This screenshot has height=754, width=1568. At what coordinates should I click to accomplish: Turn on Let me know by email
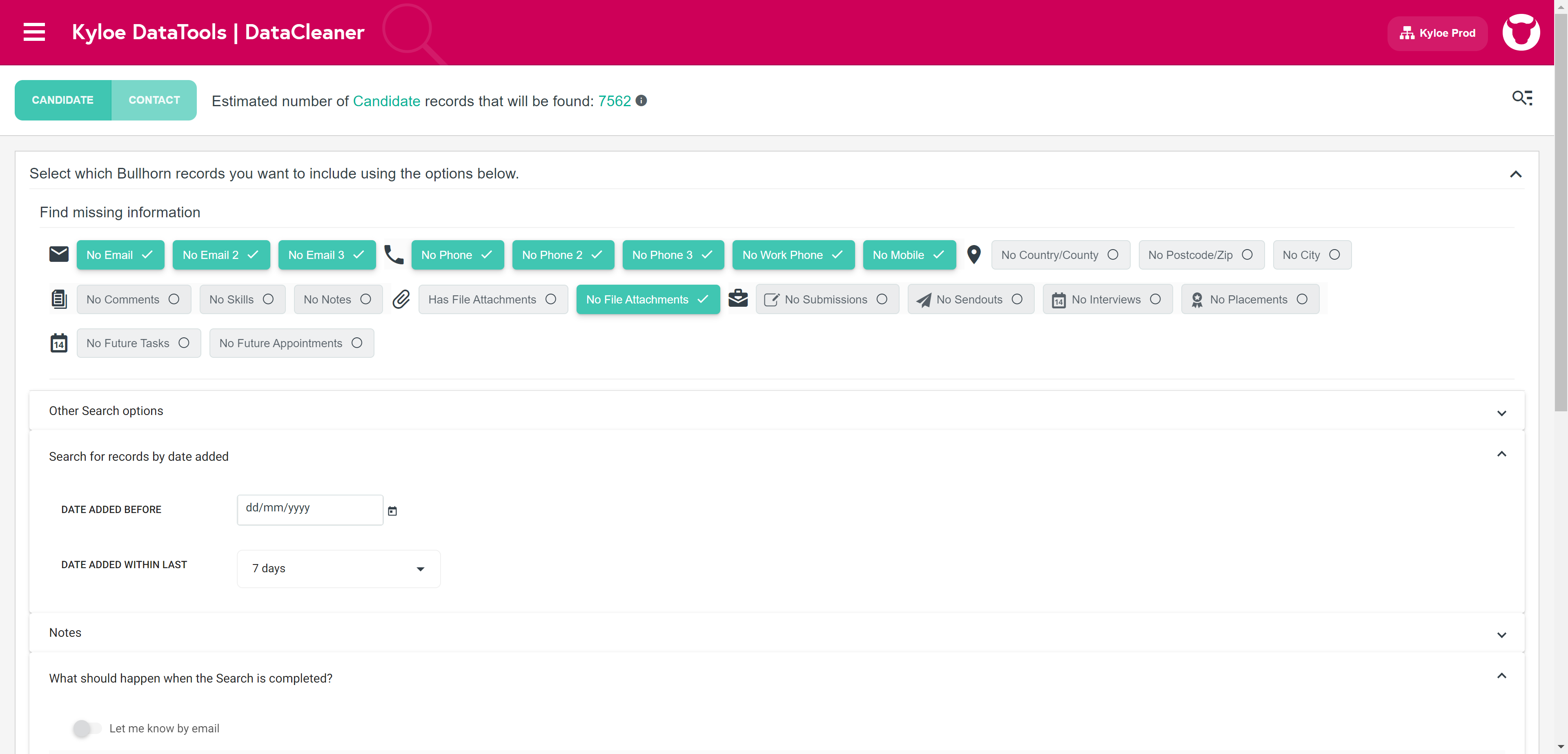click(87, 728)
